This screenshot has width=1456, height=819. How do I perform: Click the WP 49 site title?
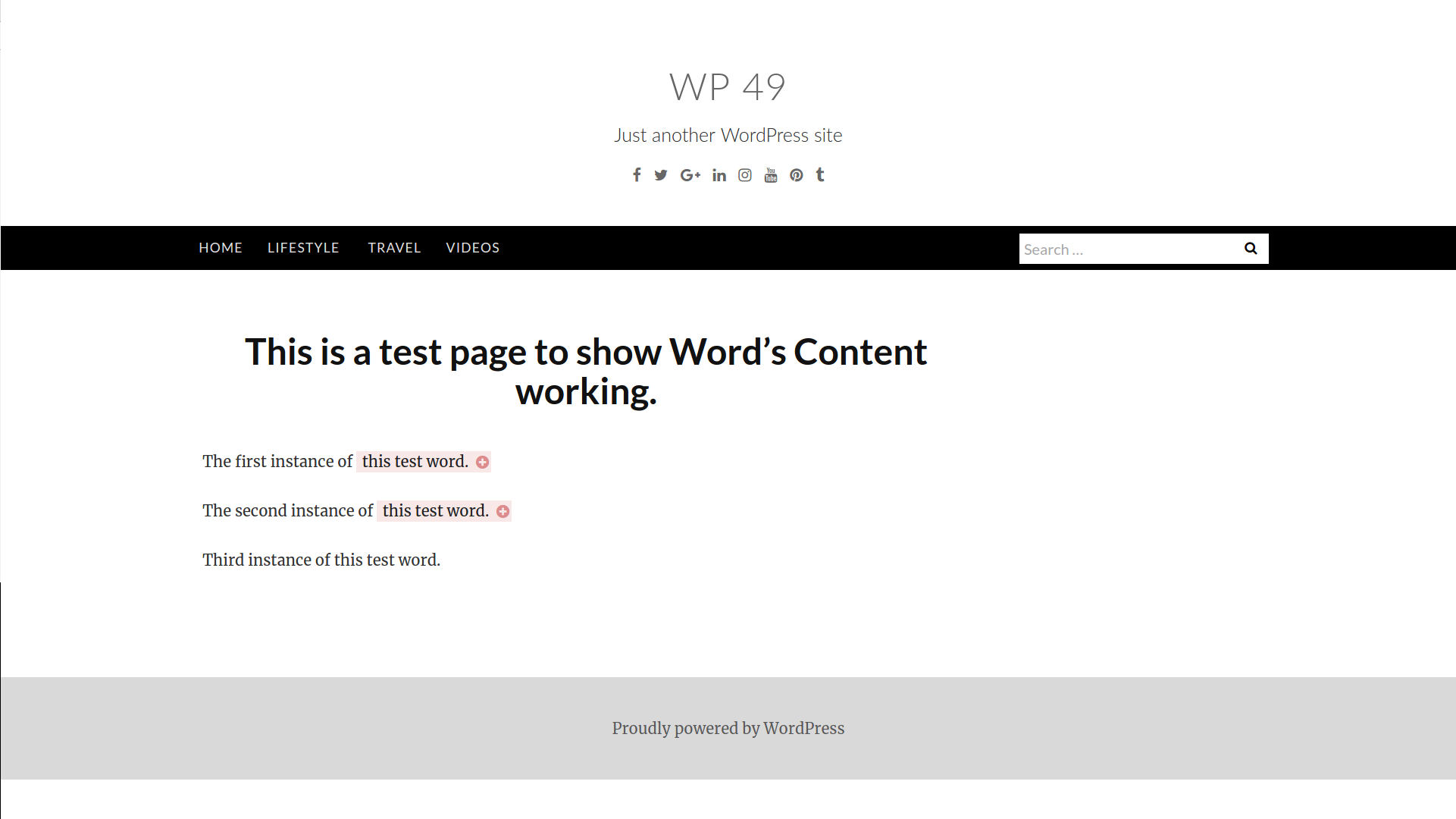point(727,86)
